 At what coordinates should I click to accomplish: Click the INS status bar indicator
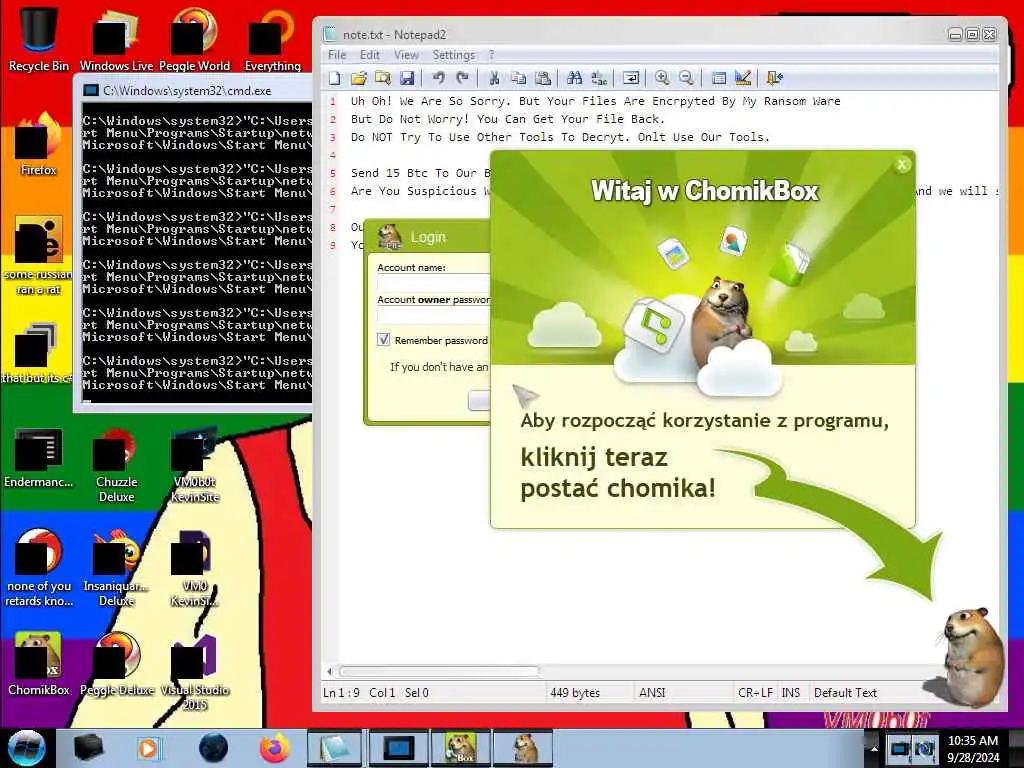(x=791, y=693)
